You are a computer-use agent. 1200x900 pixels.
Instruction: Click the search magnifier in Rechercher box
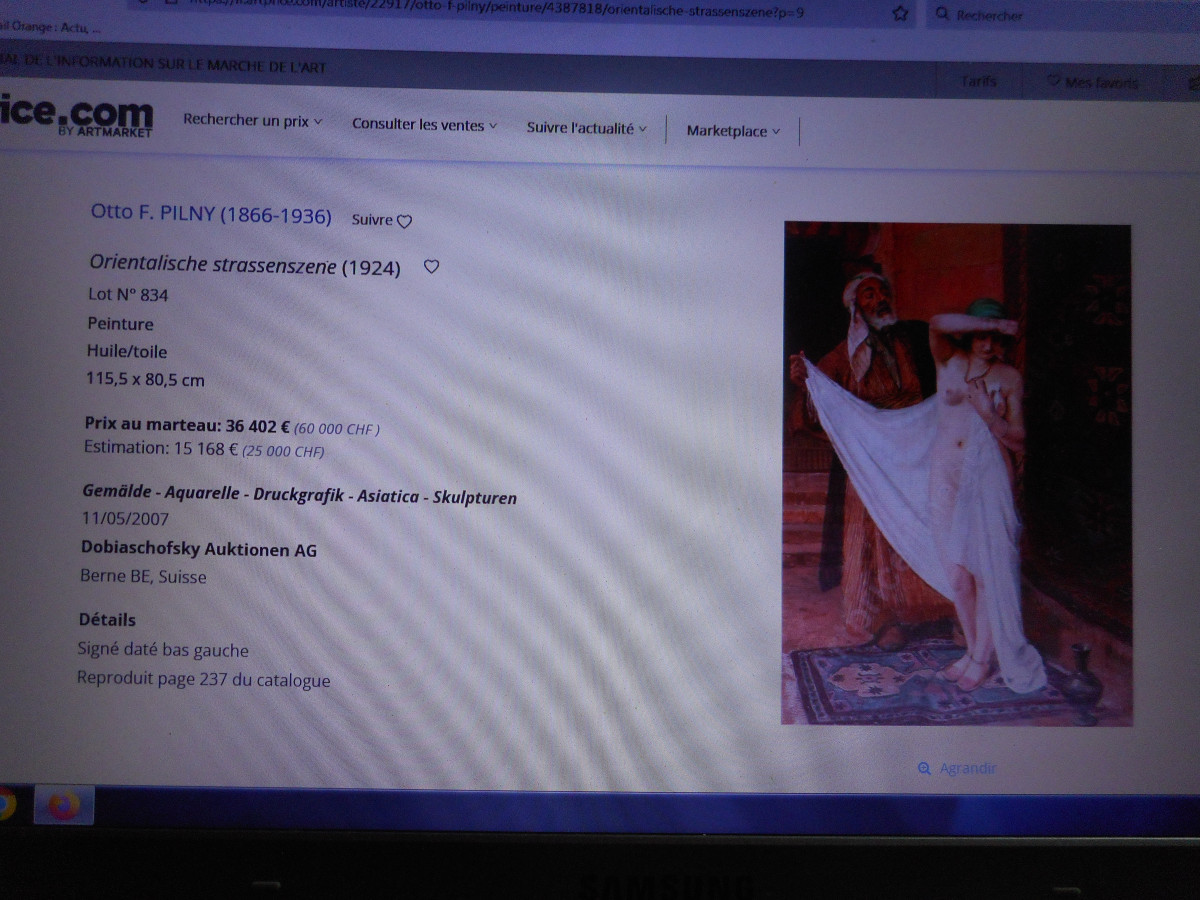click(x=942, y=15)
